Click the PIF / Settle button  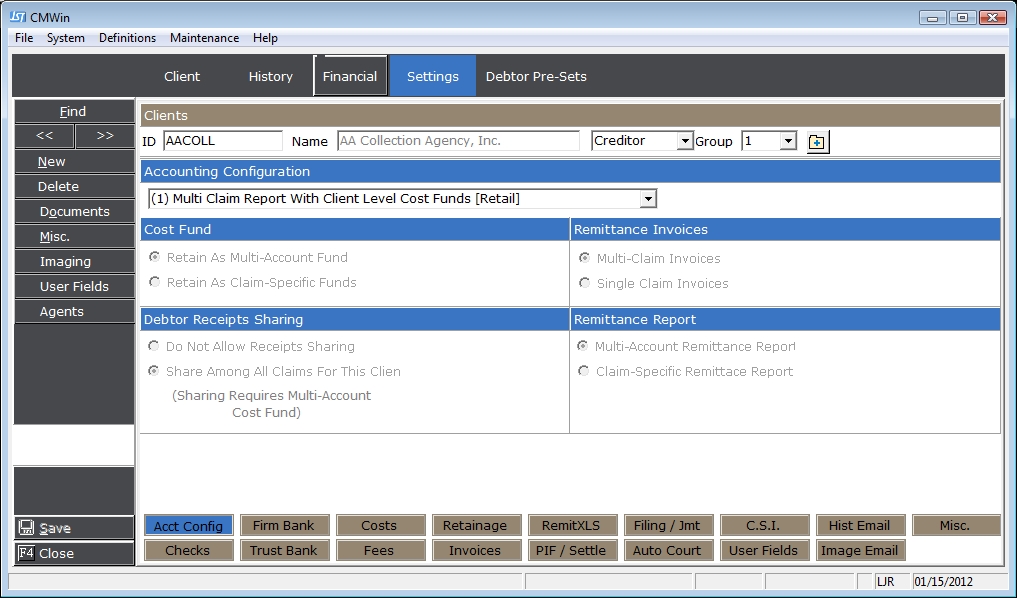coord(573,550)
